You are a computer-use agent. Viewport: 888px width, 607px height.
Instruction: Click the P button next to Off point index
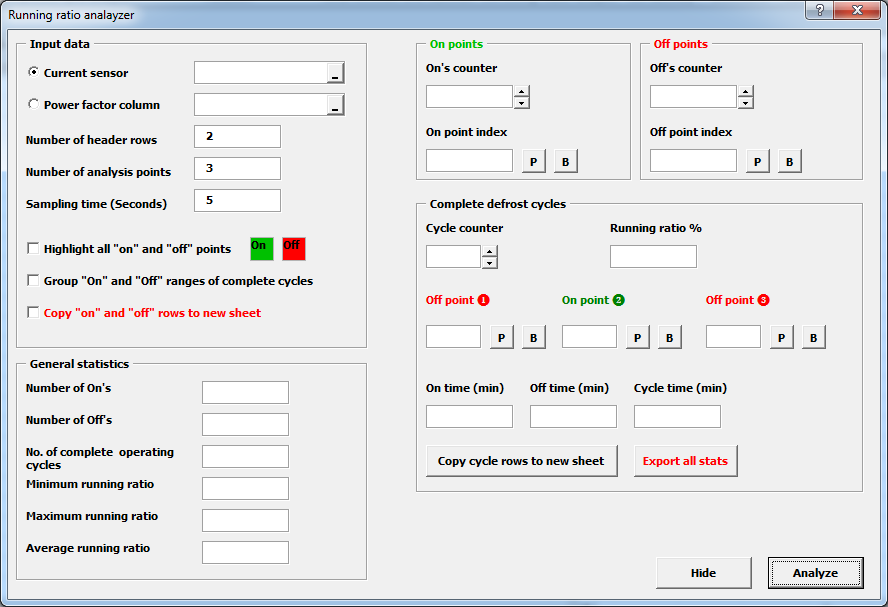(x=756, y=160)
